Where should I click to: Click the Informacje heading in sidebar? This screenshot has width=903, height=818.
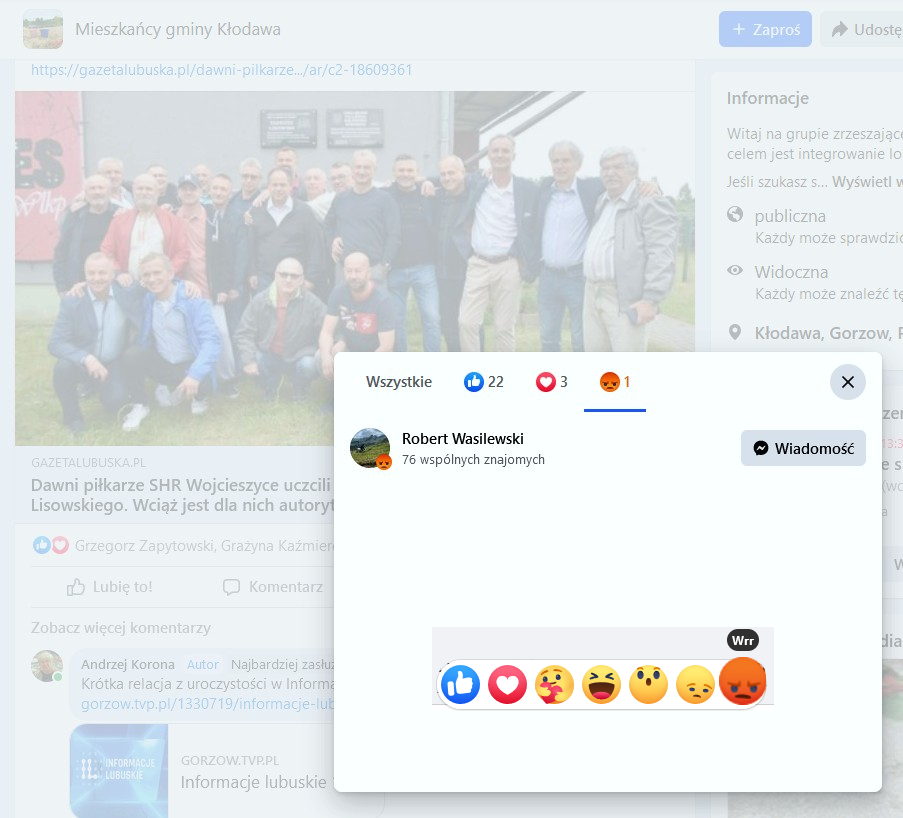(768, 99)
